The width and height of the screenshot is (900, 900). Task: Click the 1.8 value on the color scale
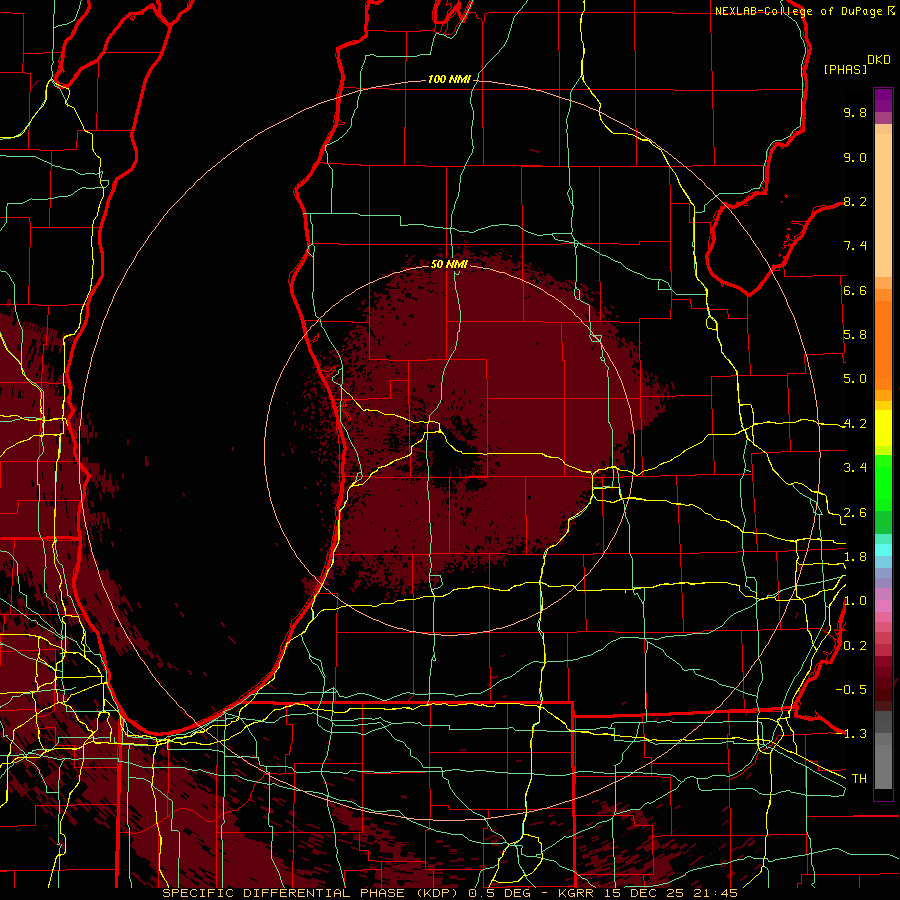855,557
